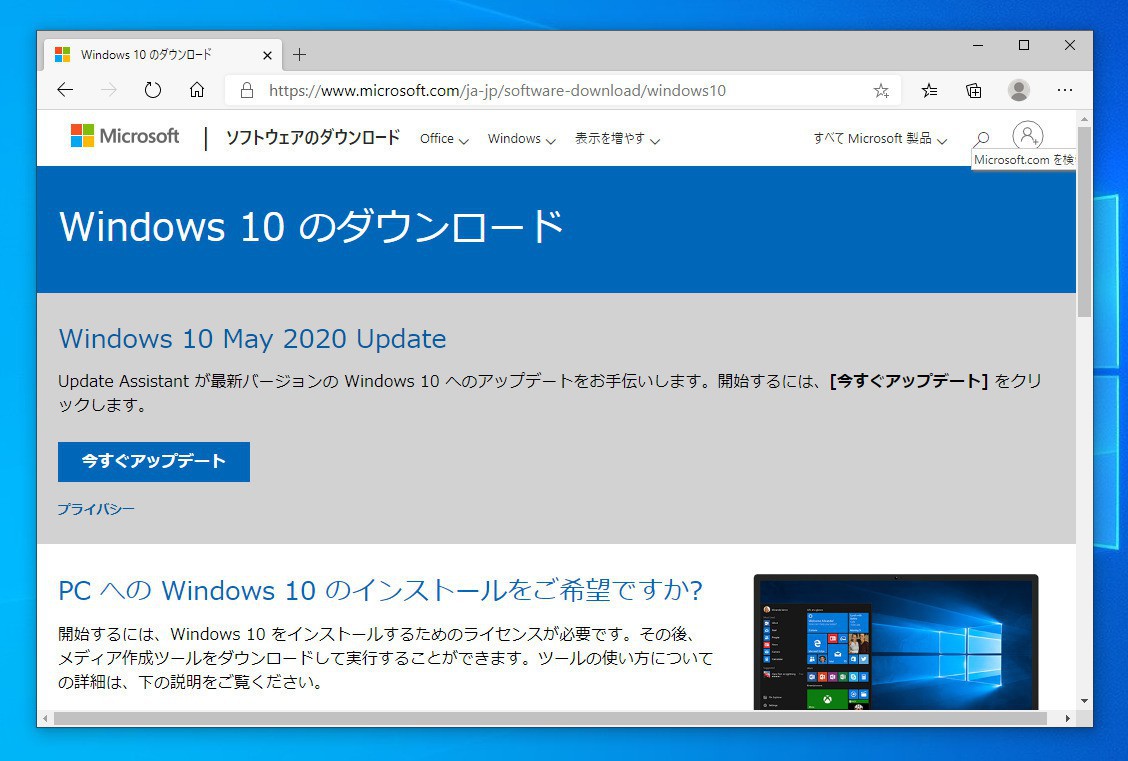This screenshot has height=761, width=1128.
Task: Close the Windows 10 のダウンロード tab
Action: coord(267,55)
